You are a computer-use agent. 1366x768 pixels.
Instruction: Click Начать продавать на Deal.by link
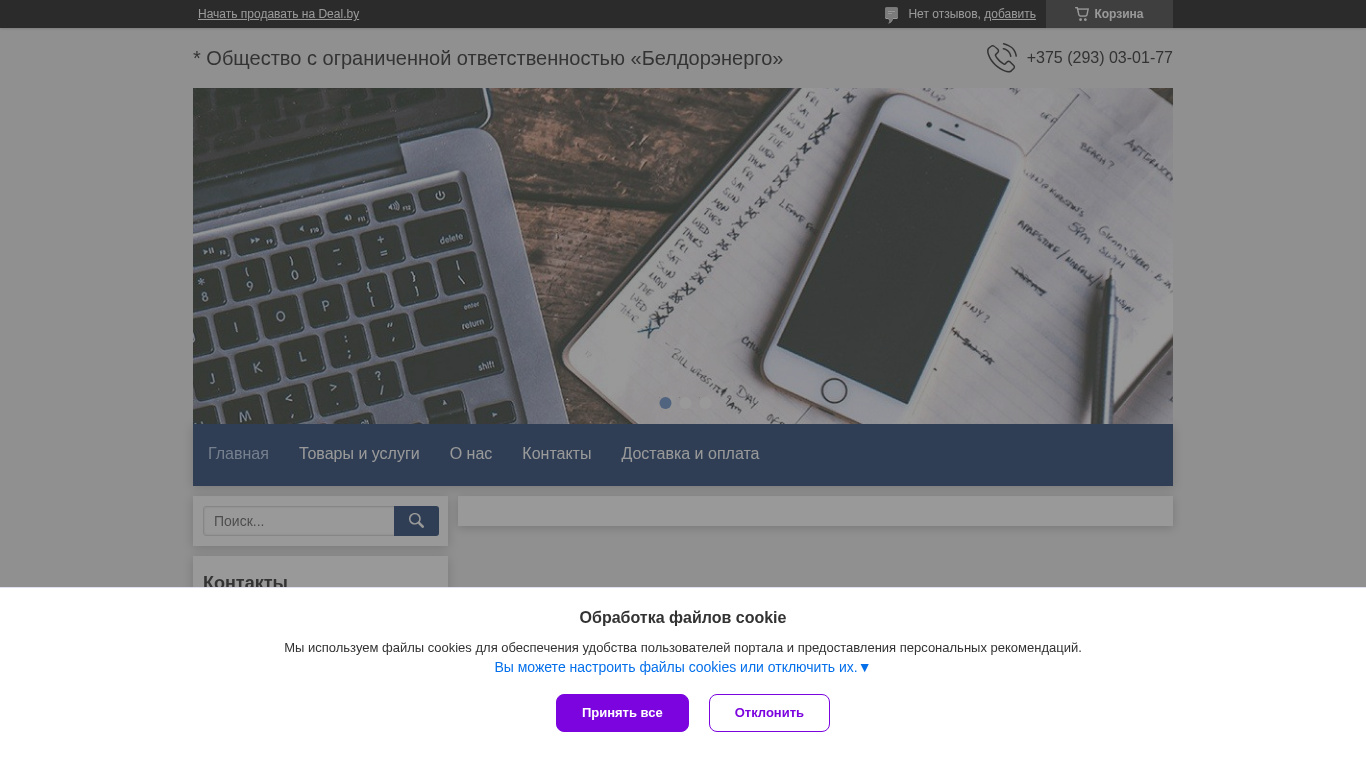(278, 14)
